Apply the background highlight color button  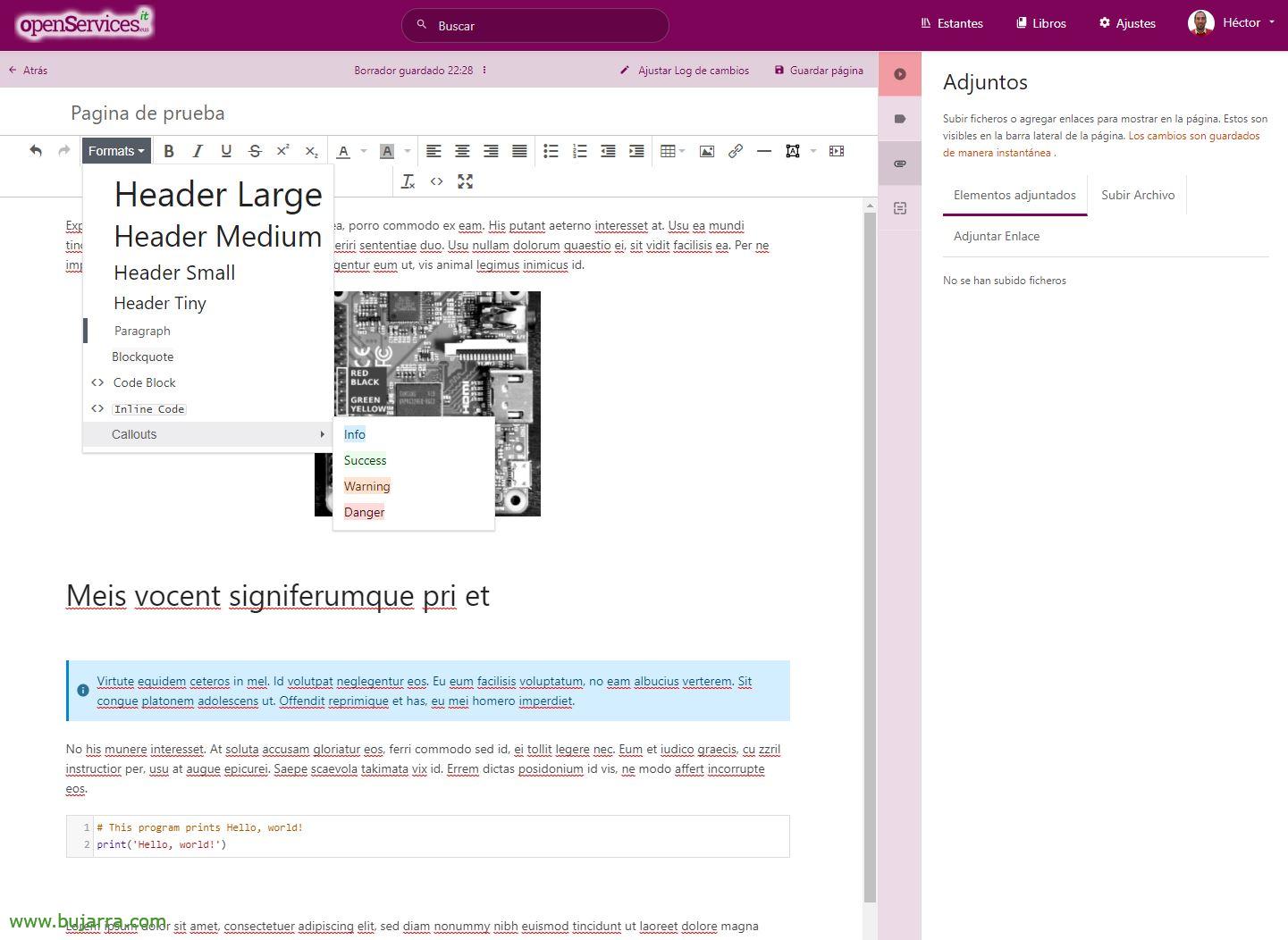(x=387, y=151)
